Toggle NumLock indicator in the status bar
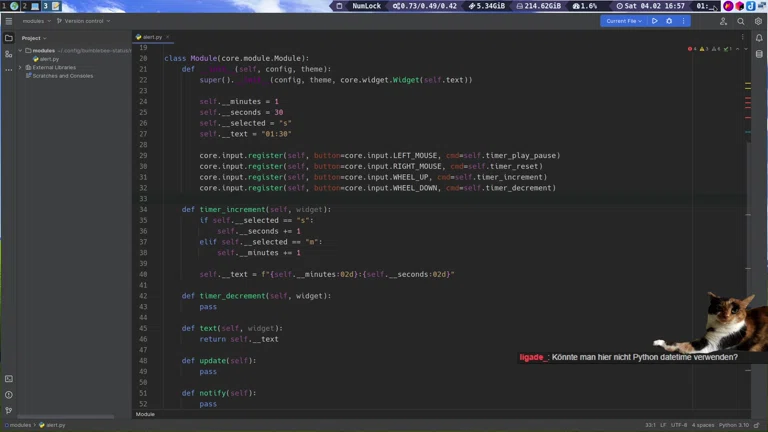Screen dimensions: 768x432 [x=366, y=6]
